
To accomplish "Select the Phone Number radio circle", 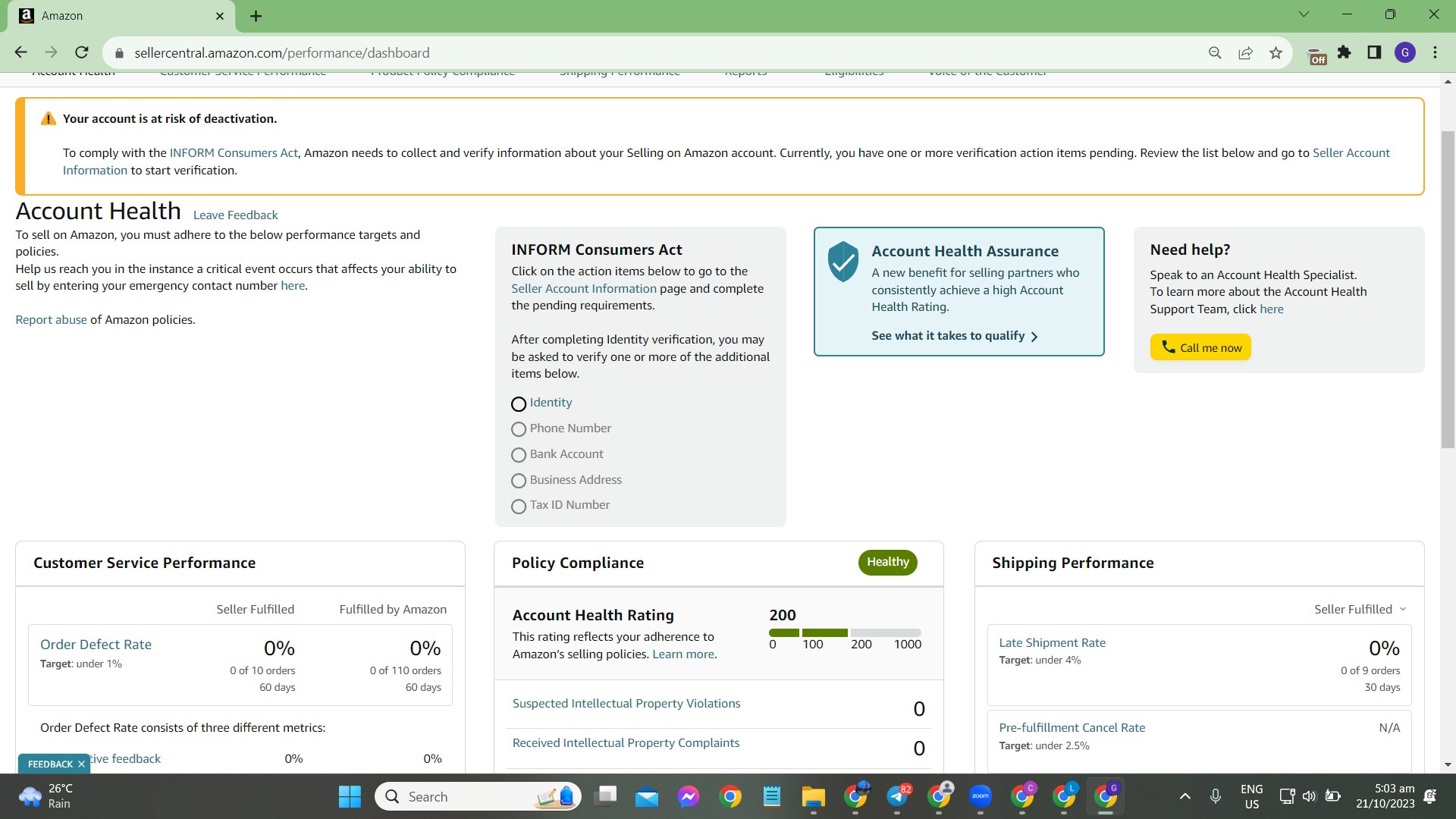I will click(519, 429).
